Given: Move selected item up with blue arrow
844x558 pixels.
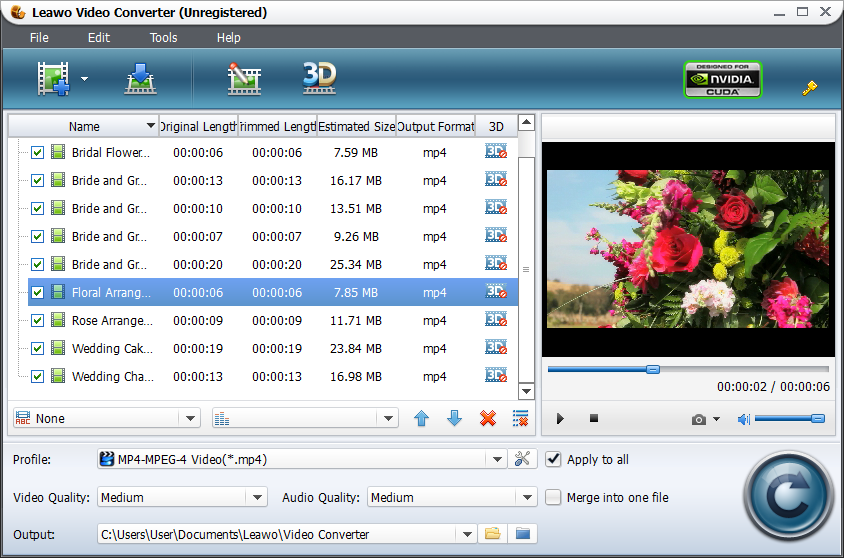Looking at the screenshot, I should point(421,418).
